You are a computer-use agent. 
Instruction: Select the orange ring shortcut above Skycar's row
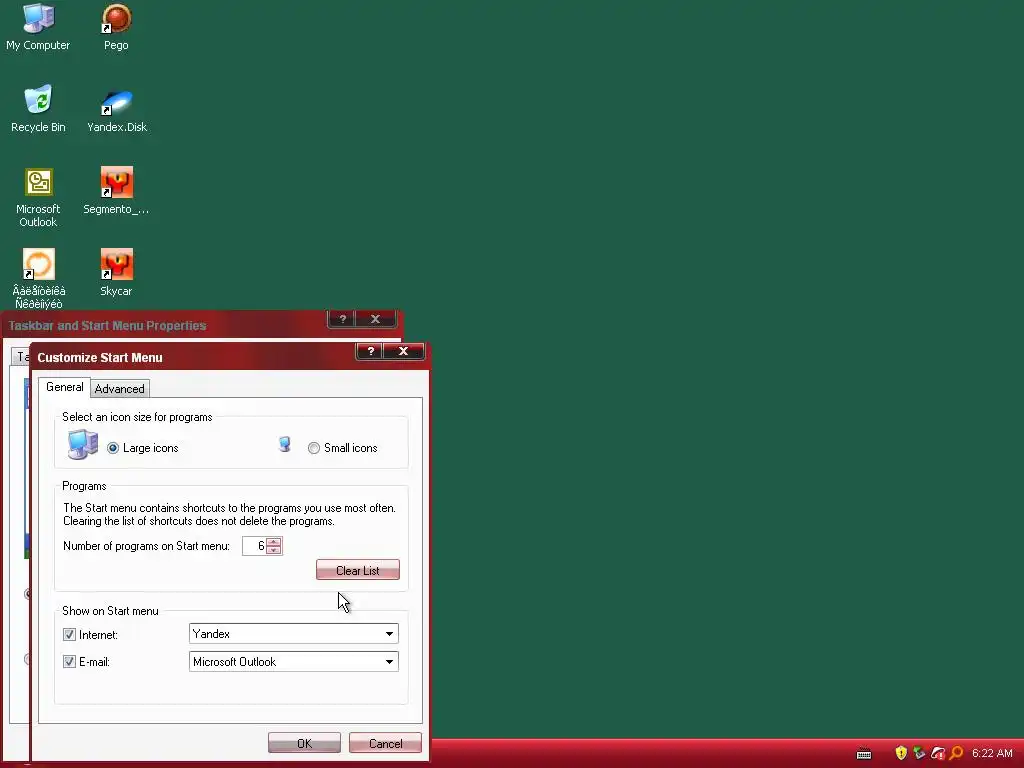[x=39, y=264]
